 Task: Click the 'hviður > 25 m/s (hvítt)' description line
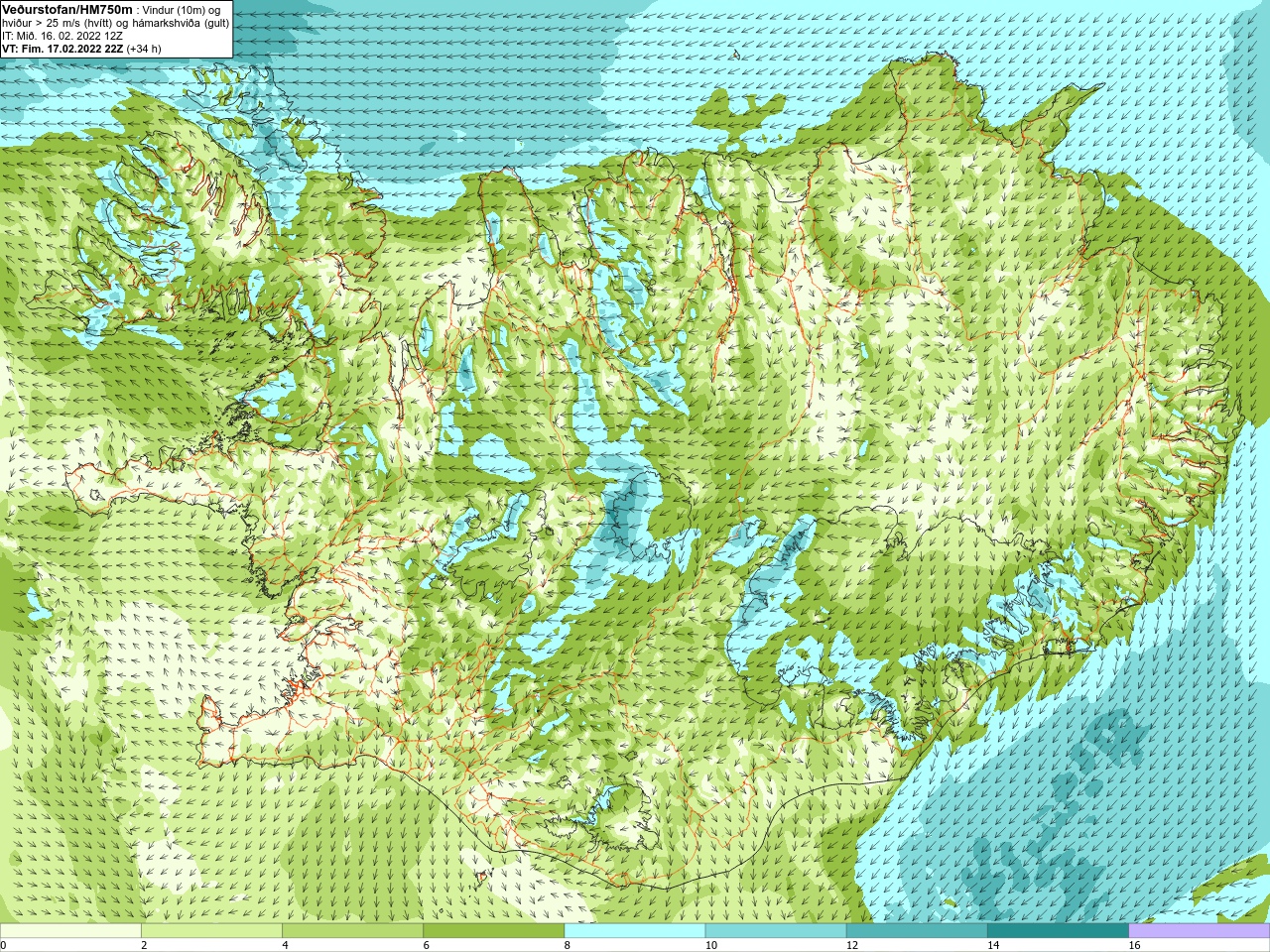(115, 23)
